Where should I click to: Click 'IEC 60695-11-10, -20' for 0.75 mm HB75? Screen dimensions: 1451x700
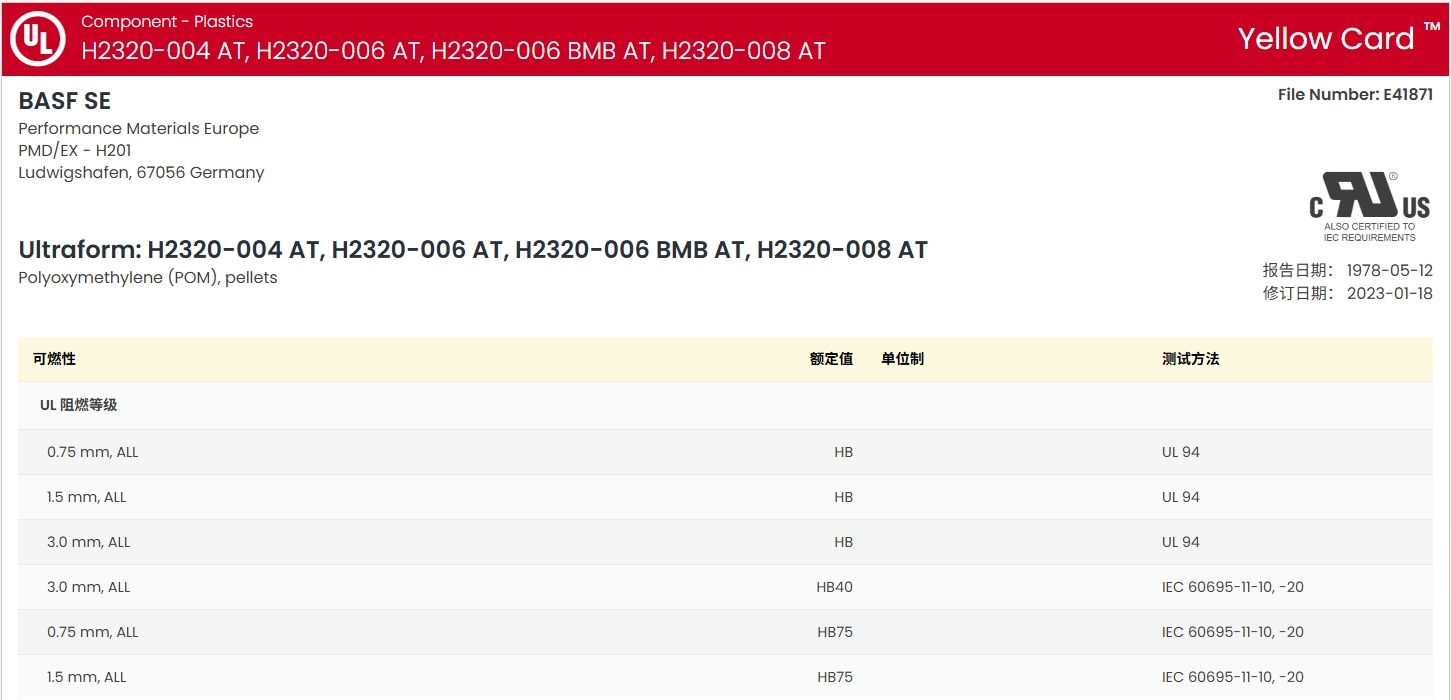tap(1233, 632)
